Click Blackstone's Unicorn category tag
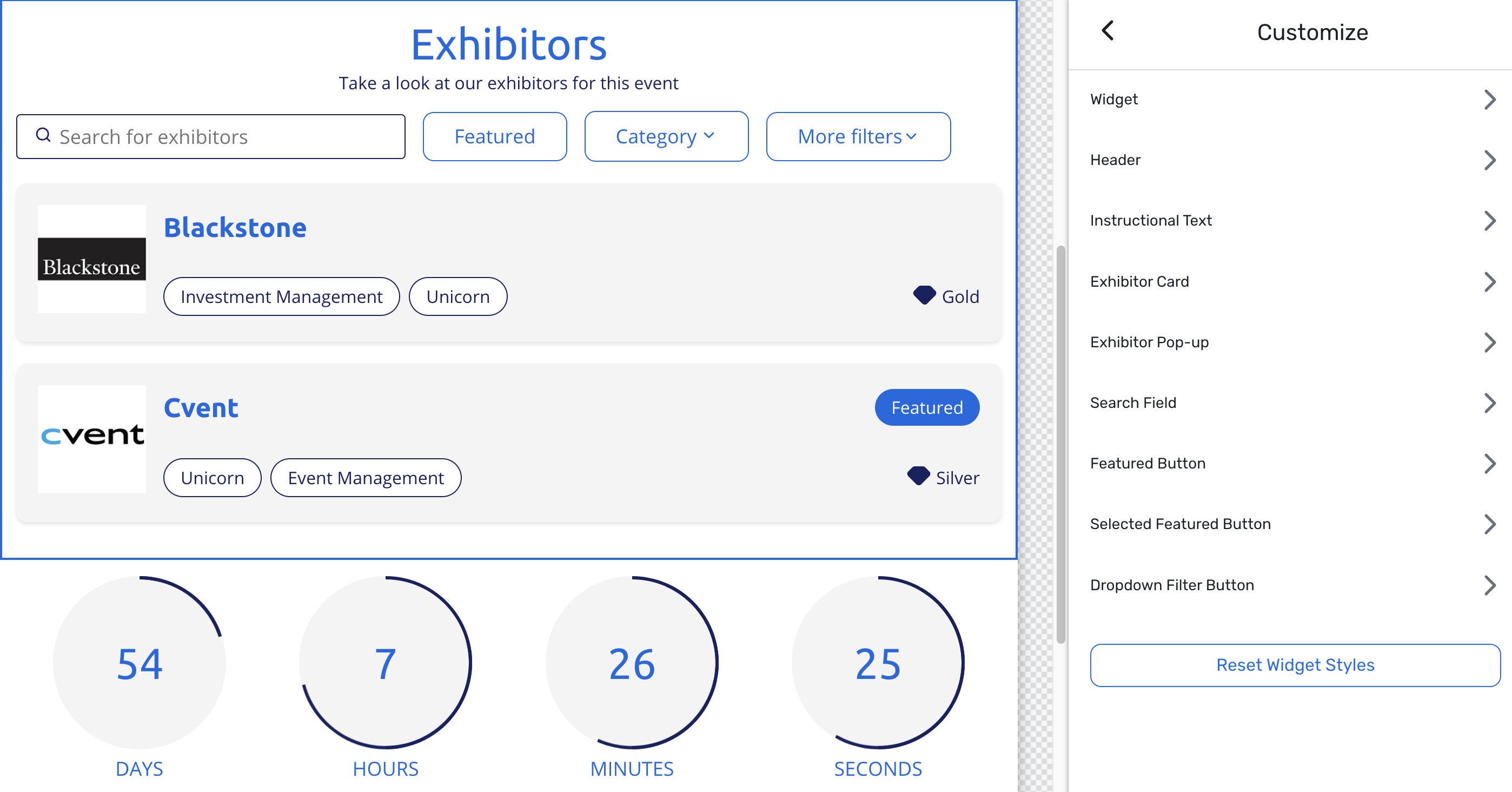Viewport: 1512px width, 792px height. coord(458,296)
